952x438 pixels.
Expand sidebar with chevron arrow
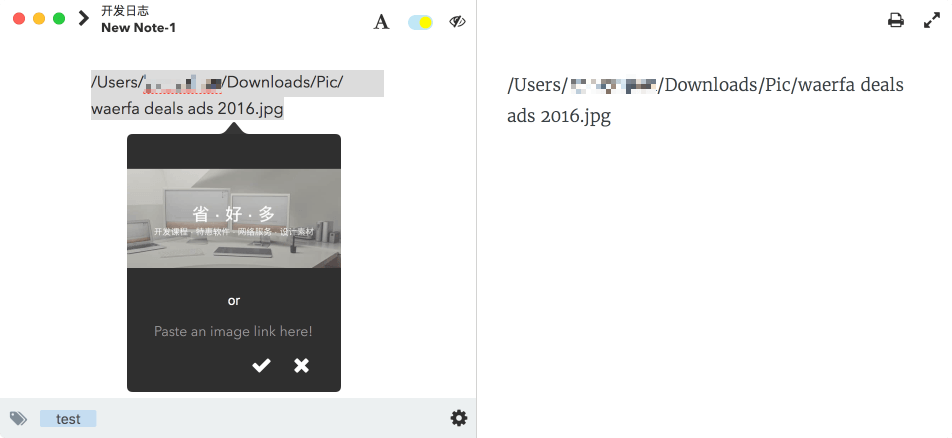84,18
